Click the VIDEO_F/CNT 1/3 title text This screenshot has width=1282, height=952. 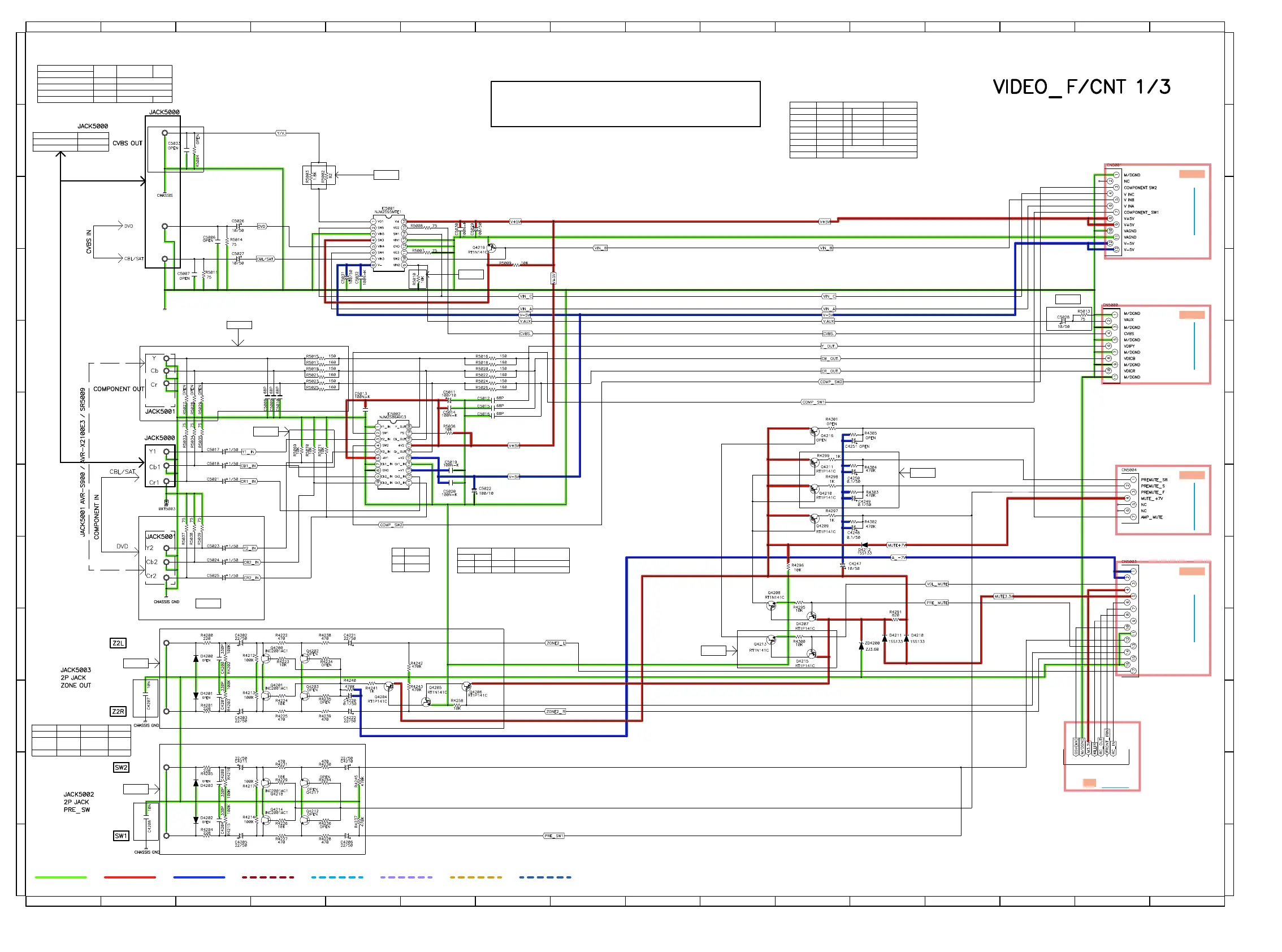1081,87
